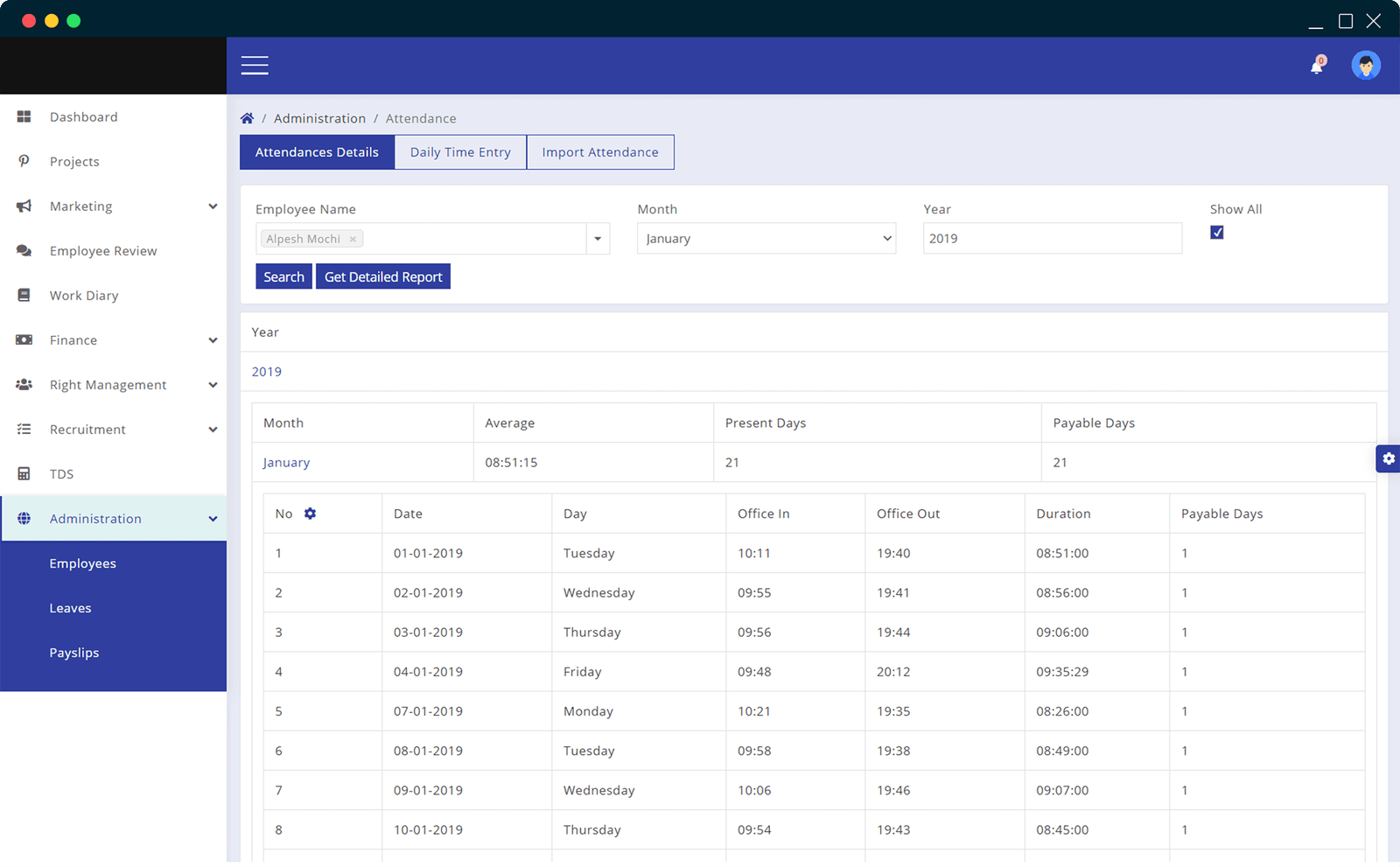1400x867 pixels.
Task: Click the notification bell icon
Action: pos(1316,66)
